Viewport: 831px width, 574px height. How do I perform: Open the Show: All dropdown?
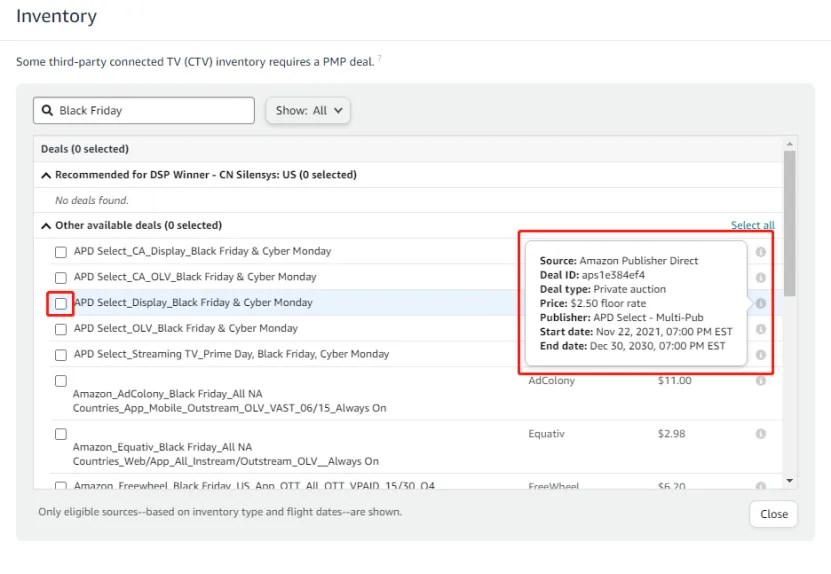pyautogui.click(x=308, y=110)
